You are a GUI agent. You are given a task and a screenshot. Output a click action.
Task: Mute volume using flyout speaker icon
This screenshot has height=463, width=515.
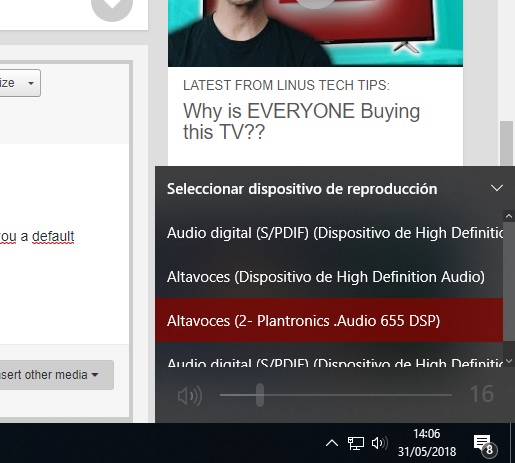pyautogui.click(x=190, y=396)
